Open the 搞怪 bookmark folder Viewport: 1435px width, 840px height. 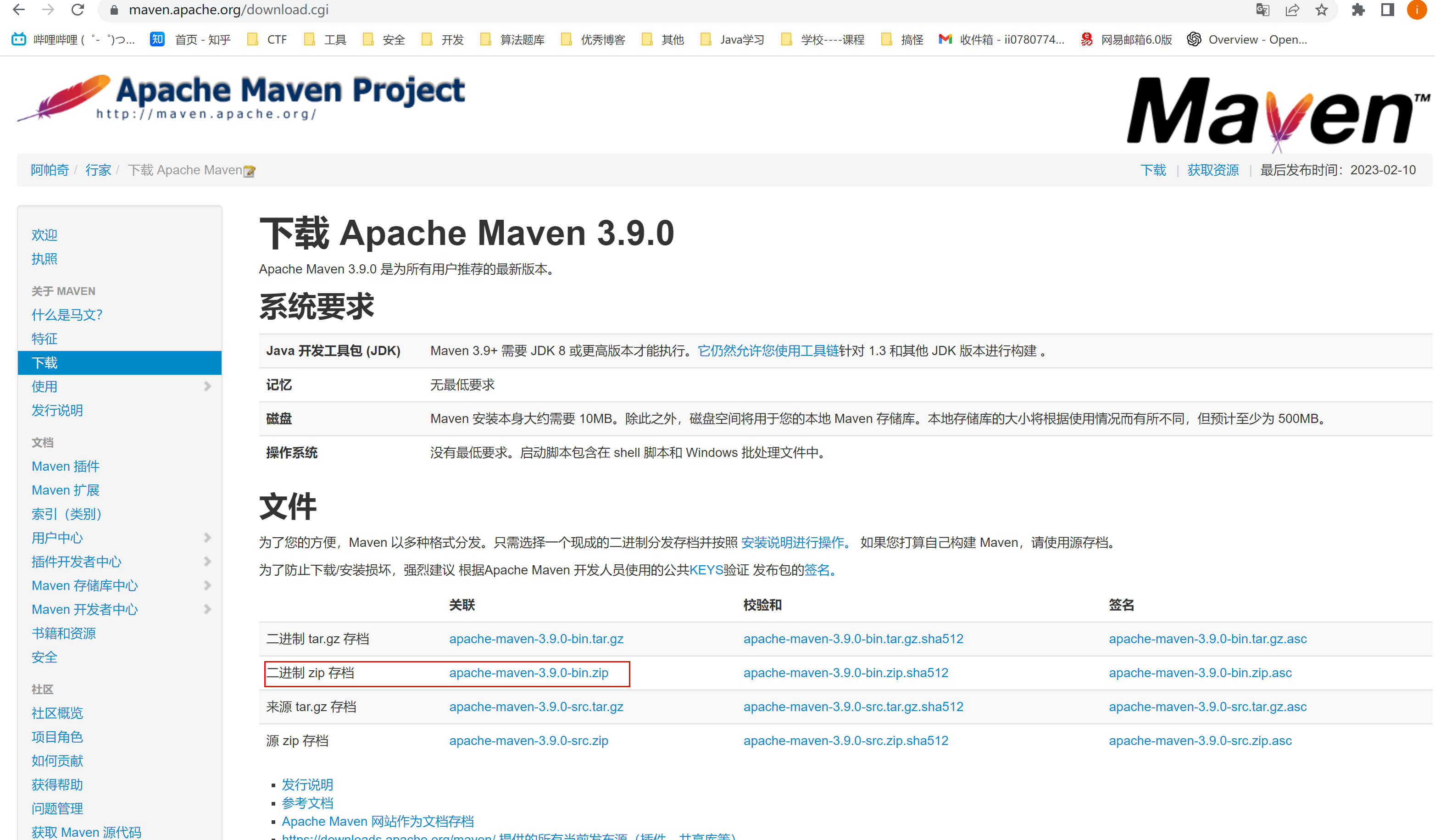coord(902,39)
